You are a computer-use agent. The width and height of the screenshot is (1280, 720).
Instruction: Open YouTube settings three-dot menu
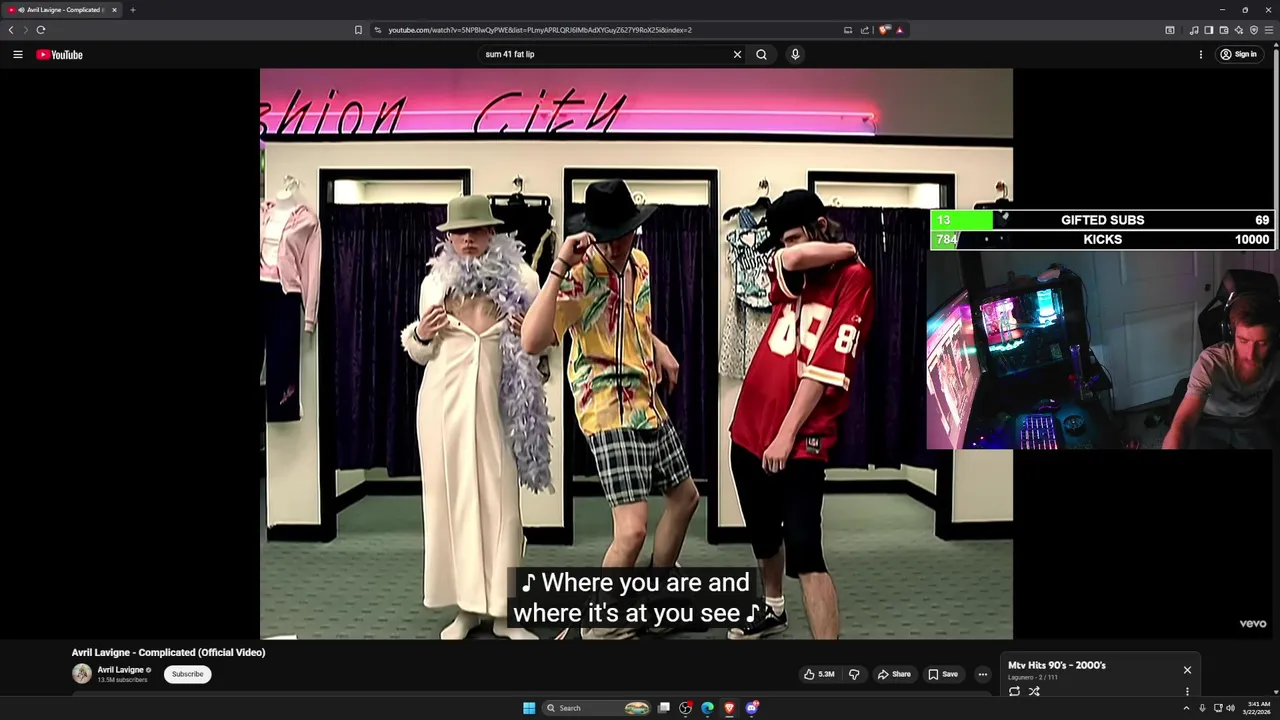pyautogui.click(x=1201, y=55)
